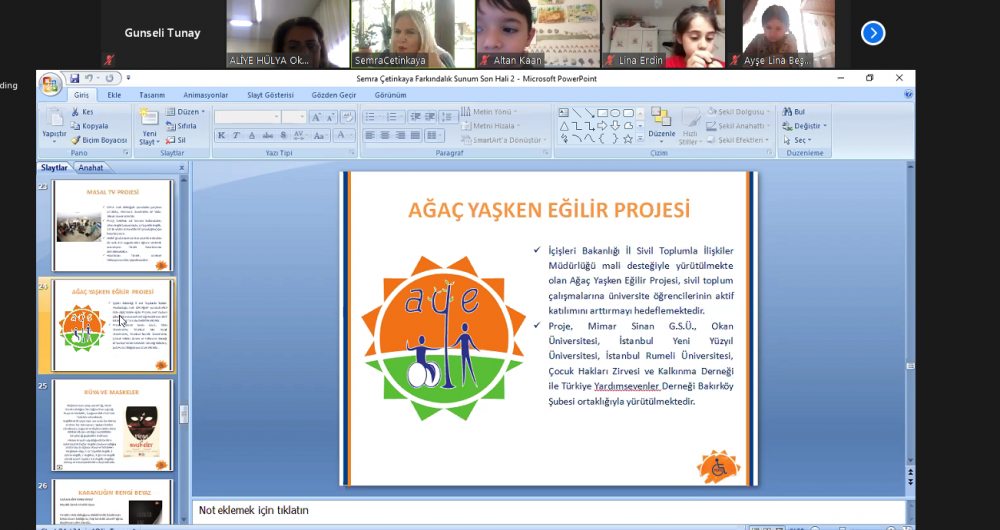
Task: Click Kopyala (copy) tool
Action: (89, 126)
